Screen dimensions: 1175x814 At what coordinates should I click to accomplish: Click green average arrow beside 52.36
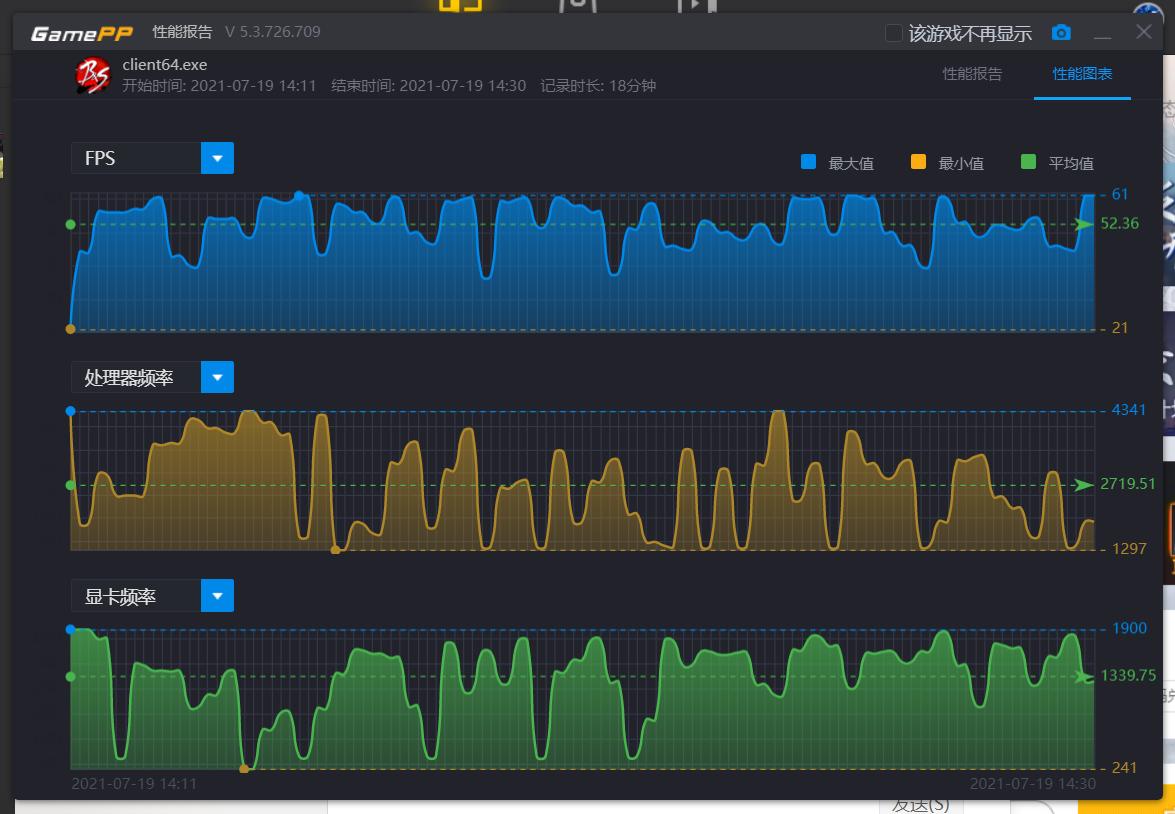coord(1084,224)
